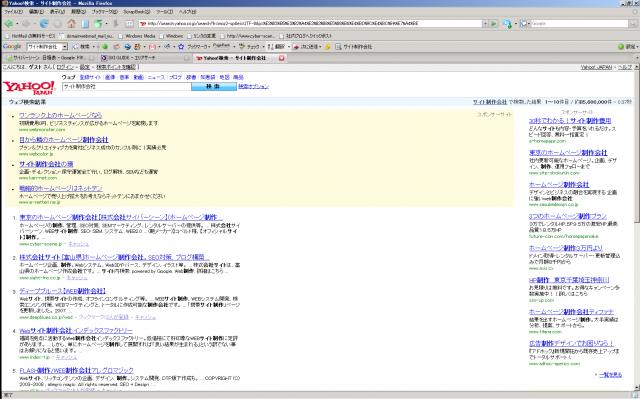Image resolution: width=640 pixels, height=399 pixels.
Task: Open the ScrapBook menu
Action: pos(136,12)
